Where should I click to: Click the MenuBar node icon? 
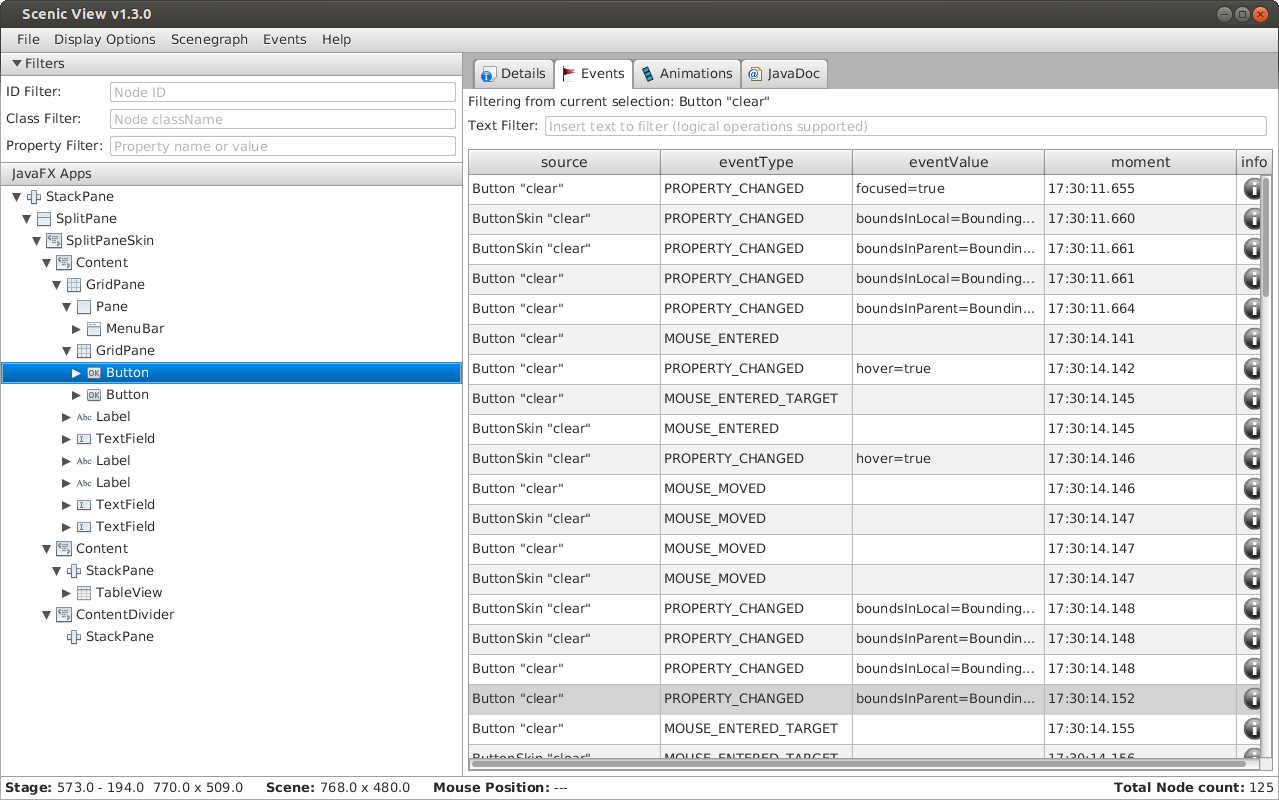tap(94, 329)
